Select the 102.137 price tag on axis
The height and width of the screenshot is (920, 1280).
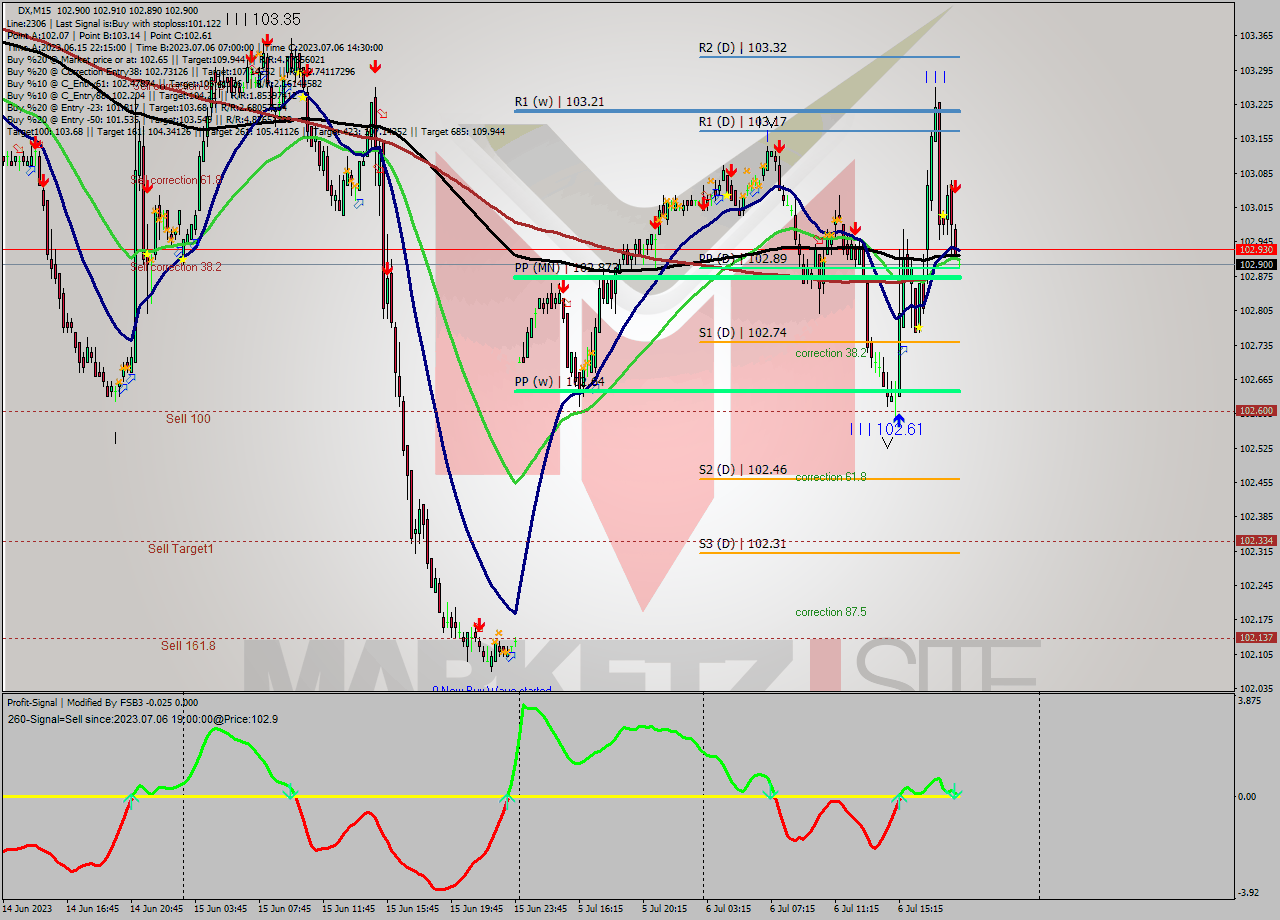tap(1255, 638)
